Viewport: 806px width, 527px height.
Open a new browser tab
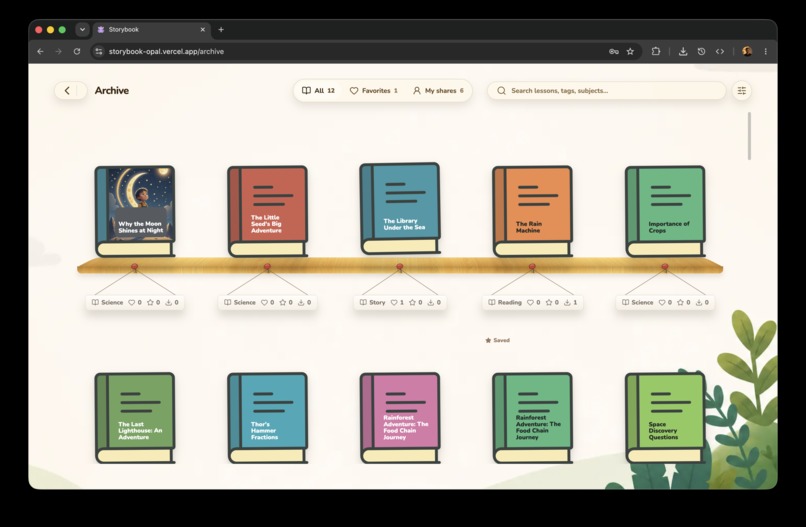pos(221,30)
